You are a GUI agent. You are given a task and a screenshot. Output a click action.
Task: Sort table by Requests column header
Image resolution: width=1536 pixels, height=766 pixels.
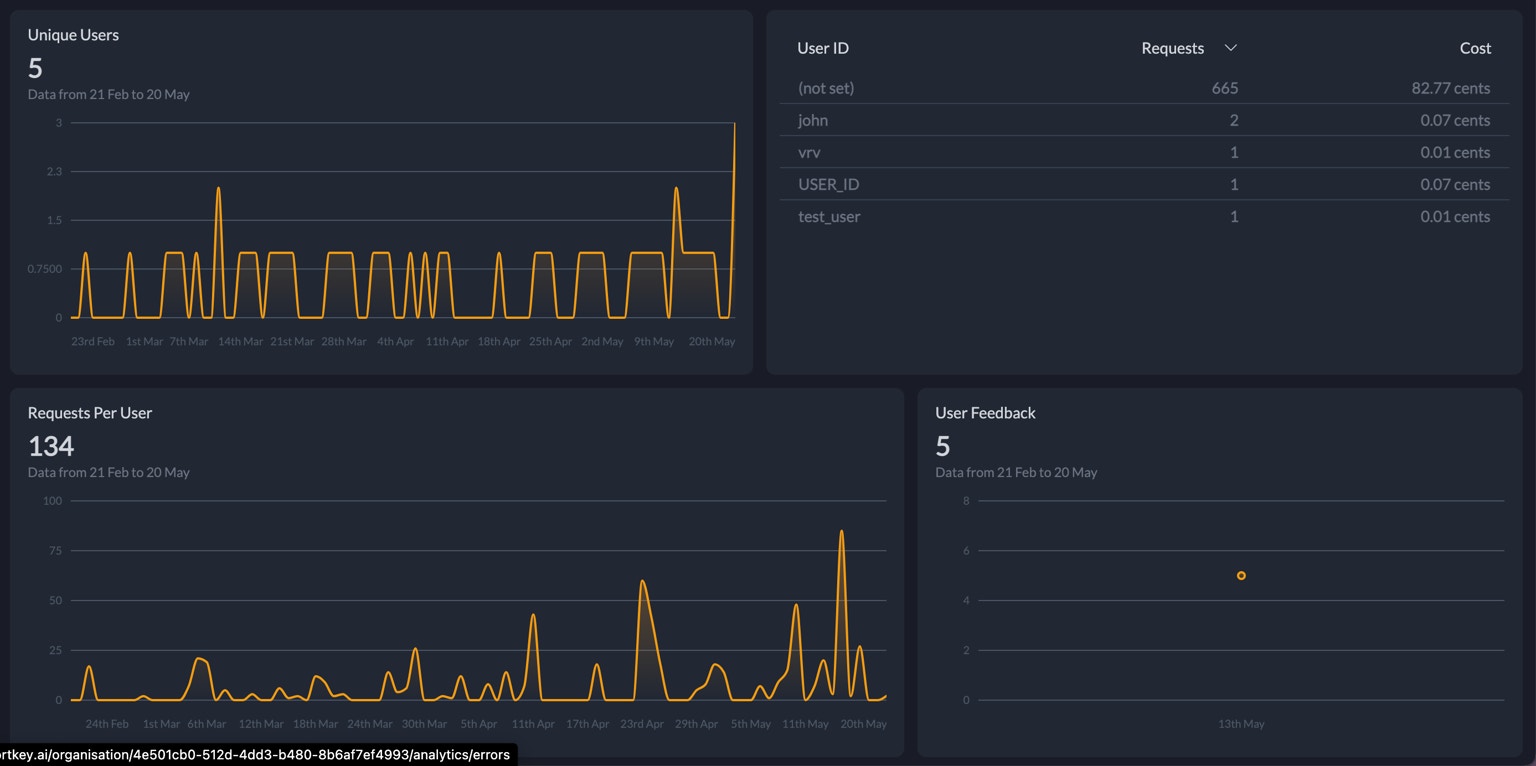click(x=1172, y=48)
